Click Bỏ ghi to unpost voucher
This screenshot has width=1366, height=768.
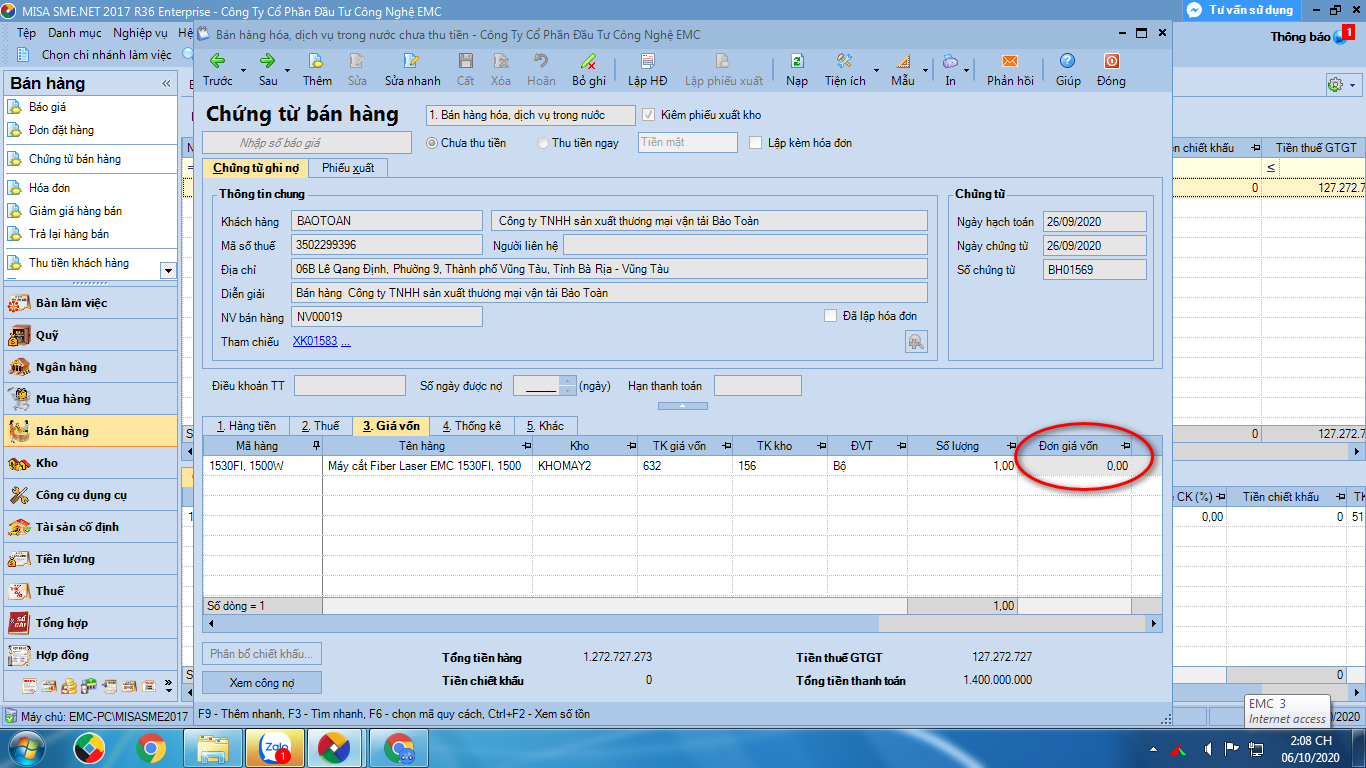(x=589, y=70)
